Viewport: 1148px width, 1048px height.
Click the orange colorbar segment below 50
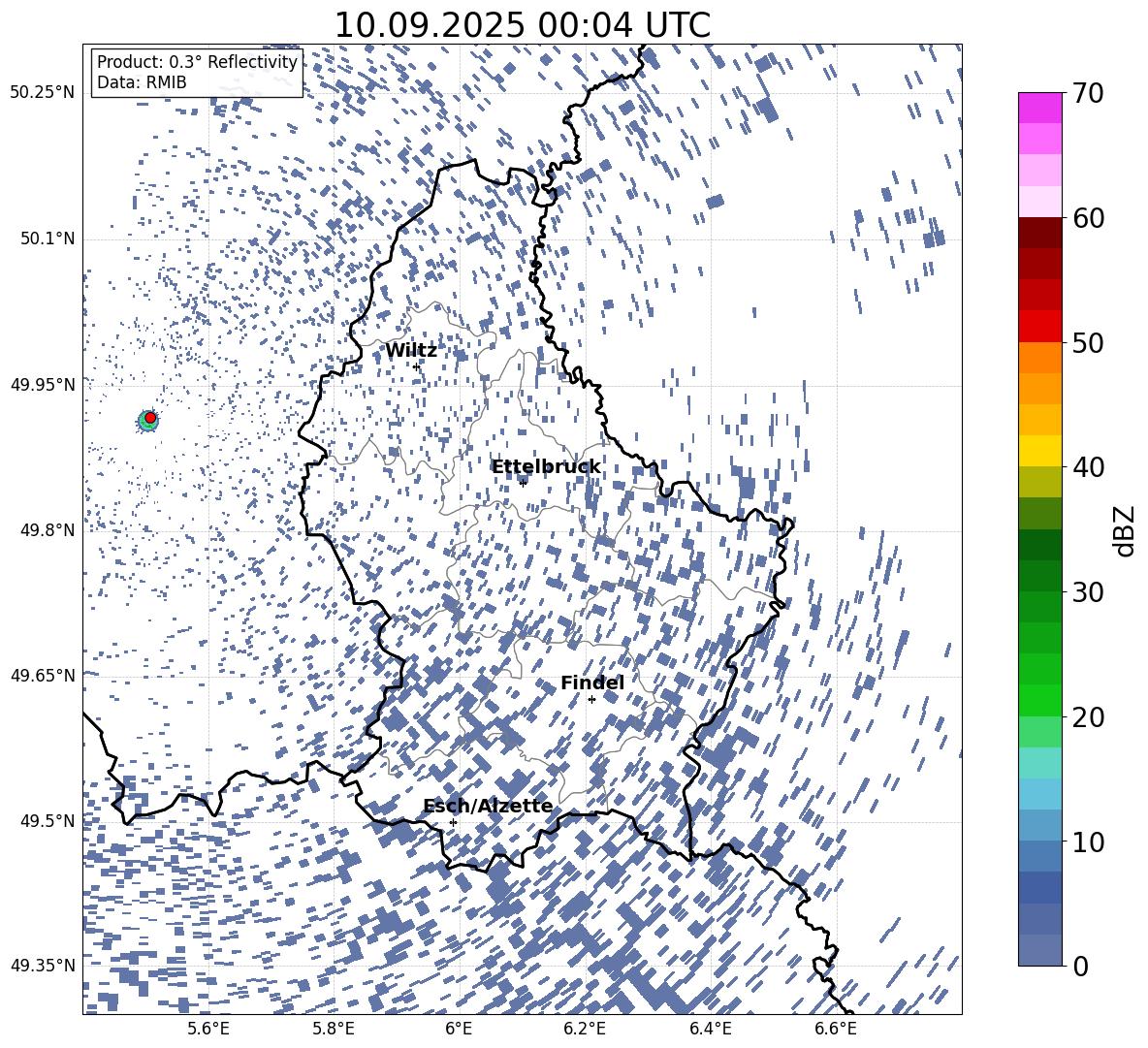pos(1040,358)
